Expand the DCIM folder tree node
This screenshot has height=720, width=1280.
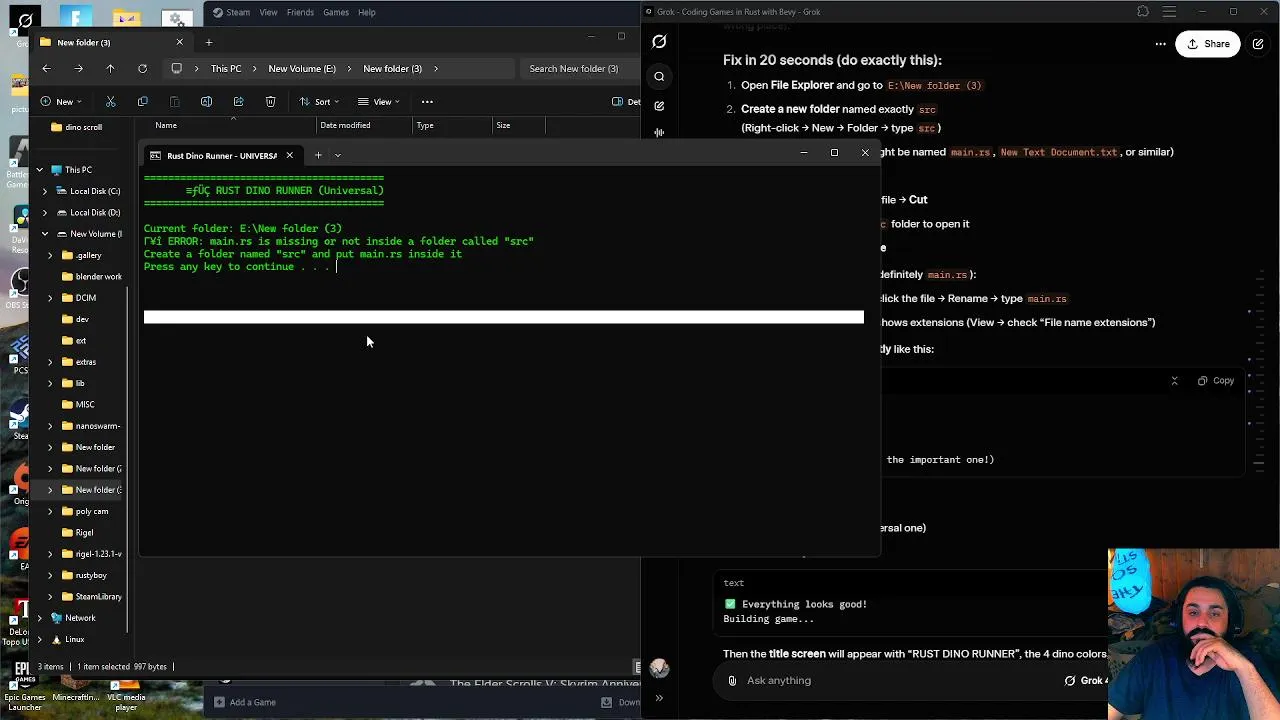50,298
